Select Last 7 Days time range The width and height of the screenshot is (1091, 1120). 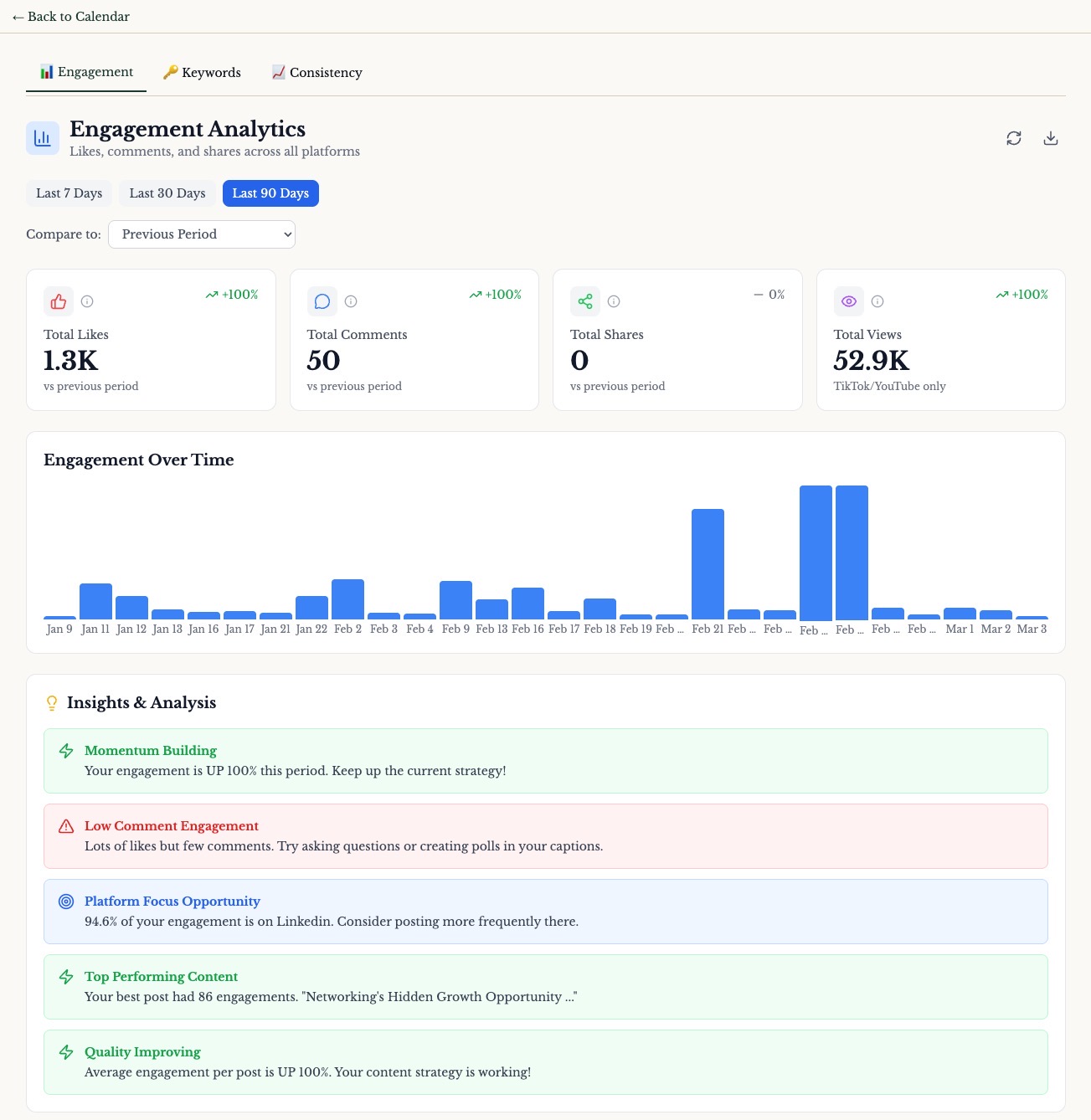point(69,193)
